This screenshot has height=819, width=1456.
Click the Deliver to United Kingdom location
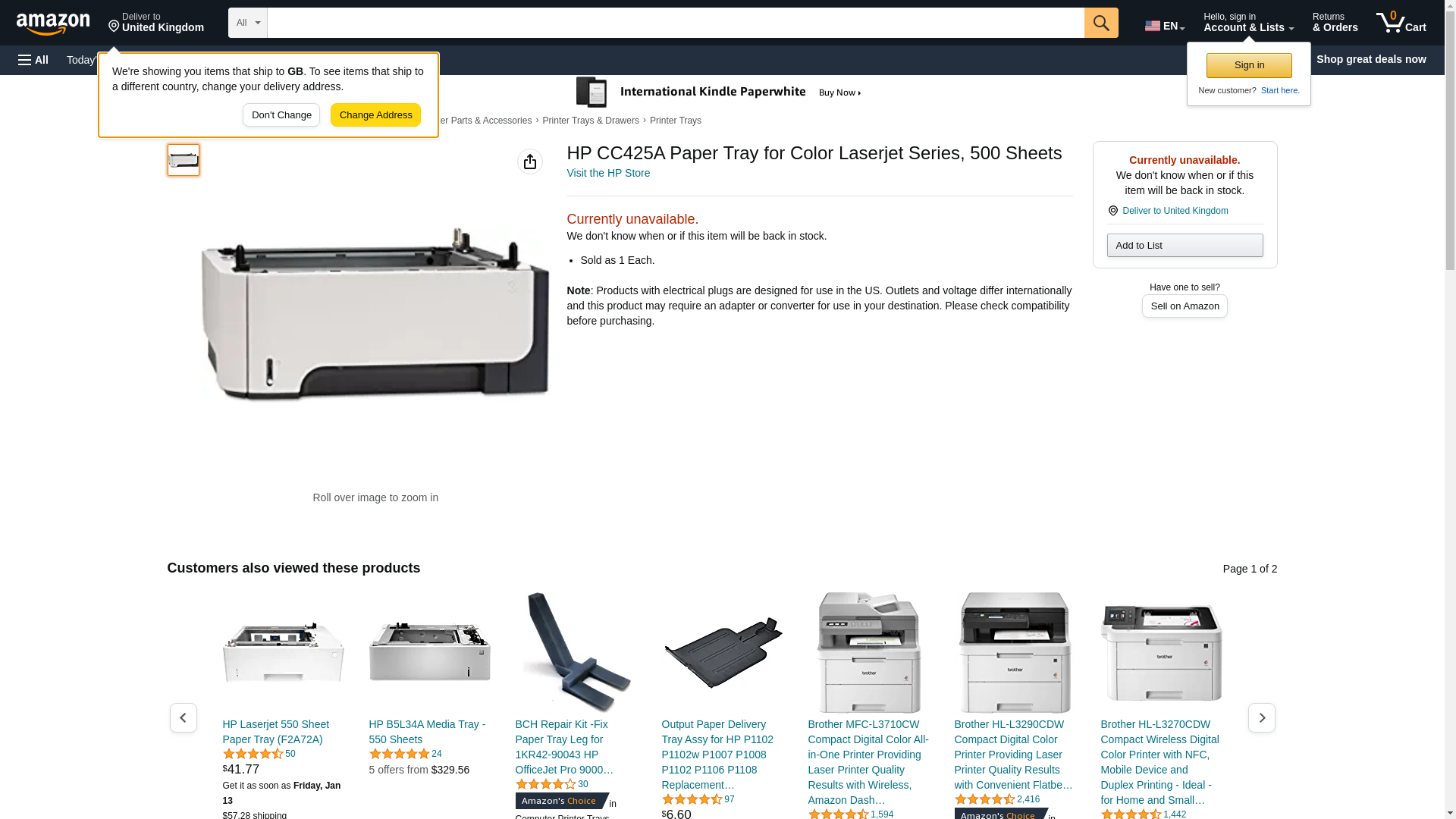click(156, 23)
